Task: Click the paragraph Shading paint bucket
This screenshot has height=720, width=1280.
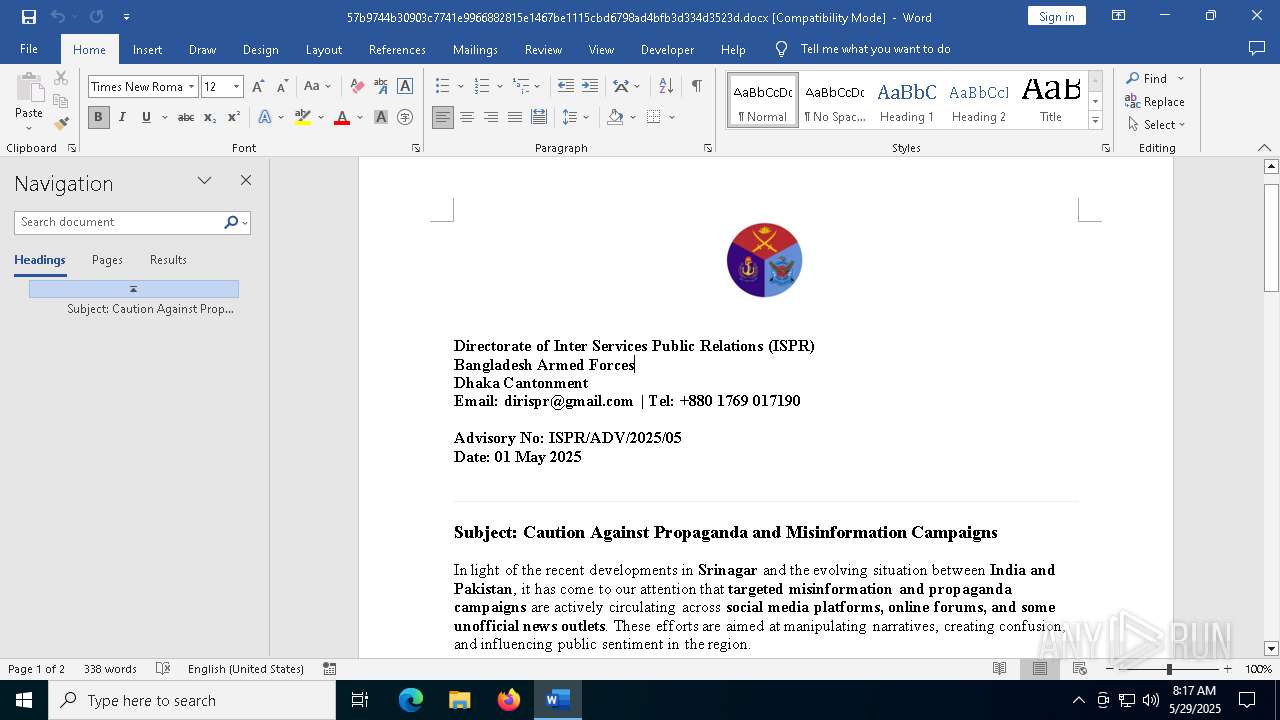Action: pos(615,118)
